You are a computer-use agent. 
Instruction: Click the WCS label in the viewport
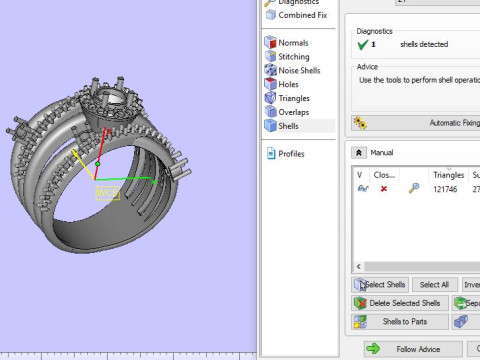(x=107, y=193)
